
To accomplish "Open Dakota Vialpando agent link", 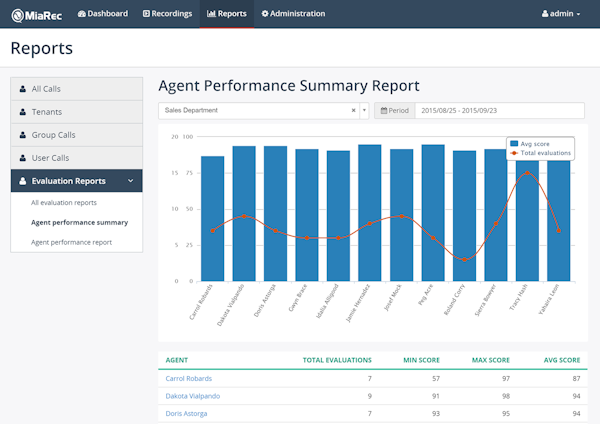I will (193, 396).
